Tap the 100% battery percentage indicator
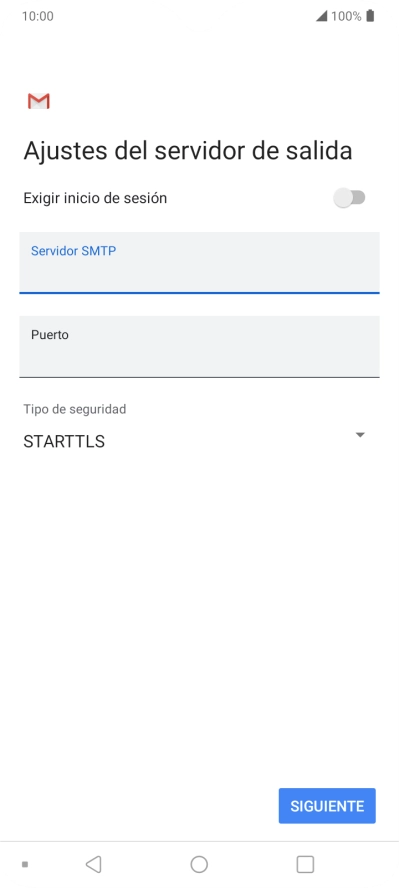The width and height of the screenshot is (399, 888). (346, 16)
